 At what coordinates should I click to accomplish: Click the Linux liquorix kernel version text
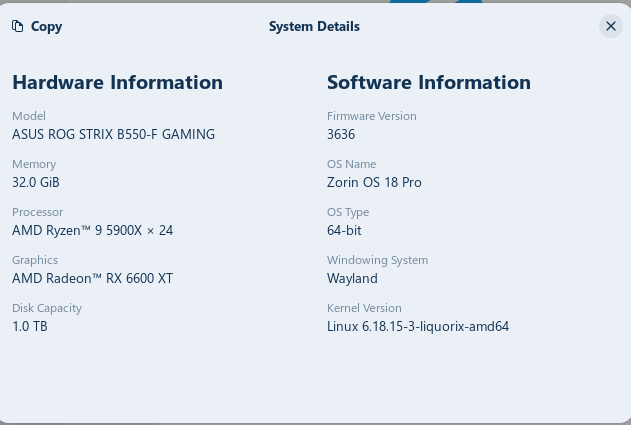[418, 326]
